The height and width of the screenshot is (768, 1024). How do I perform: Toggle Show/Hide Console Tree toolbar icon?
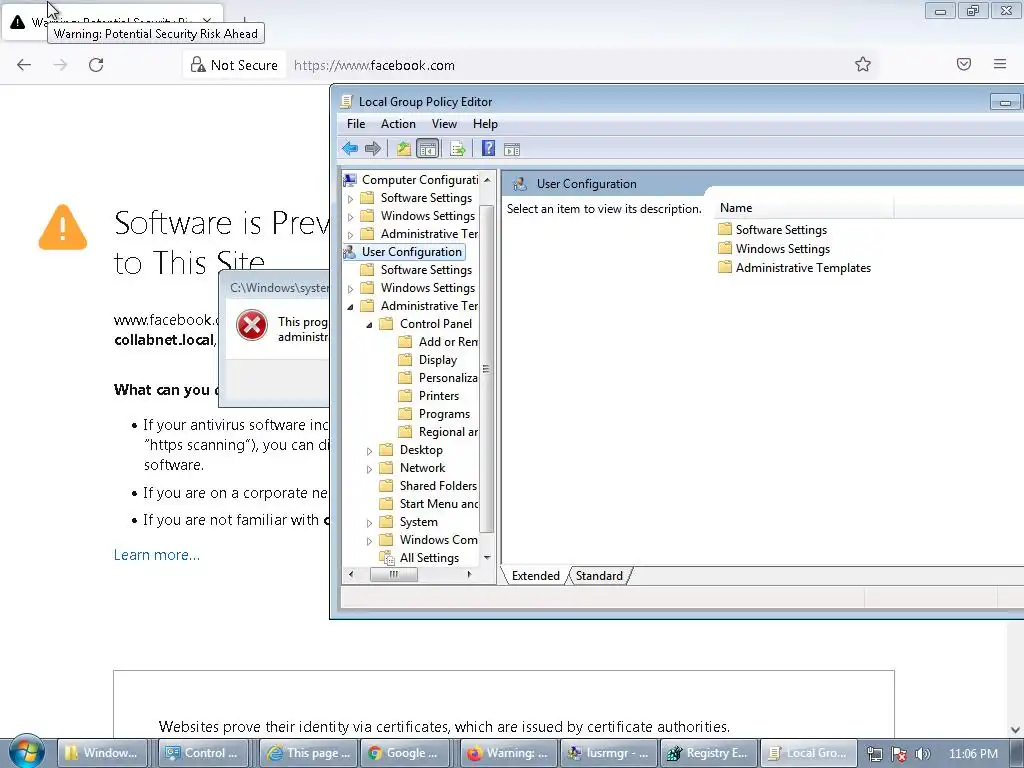(428, 149)
